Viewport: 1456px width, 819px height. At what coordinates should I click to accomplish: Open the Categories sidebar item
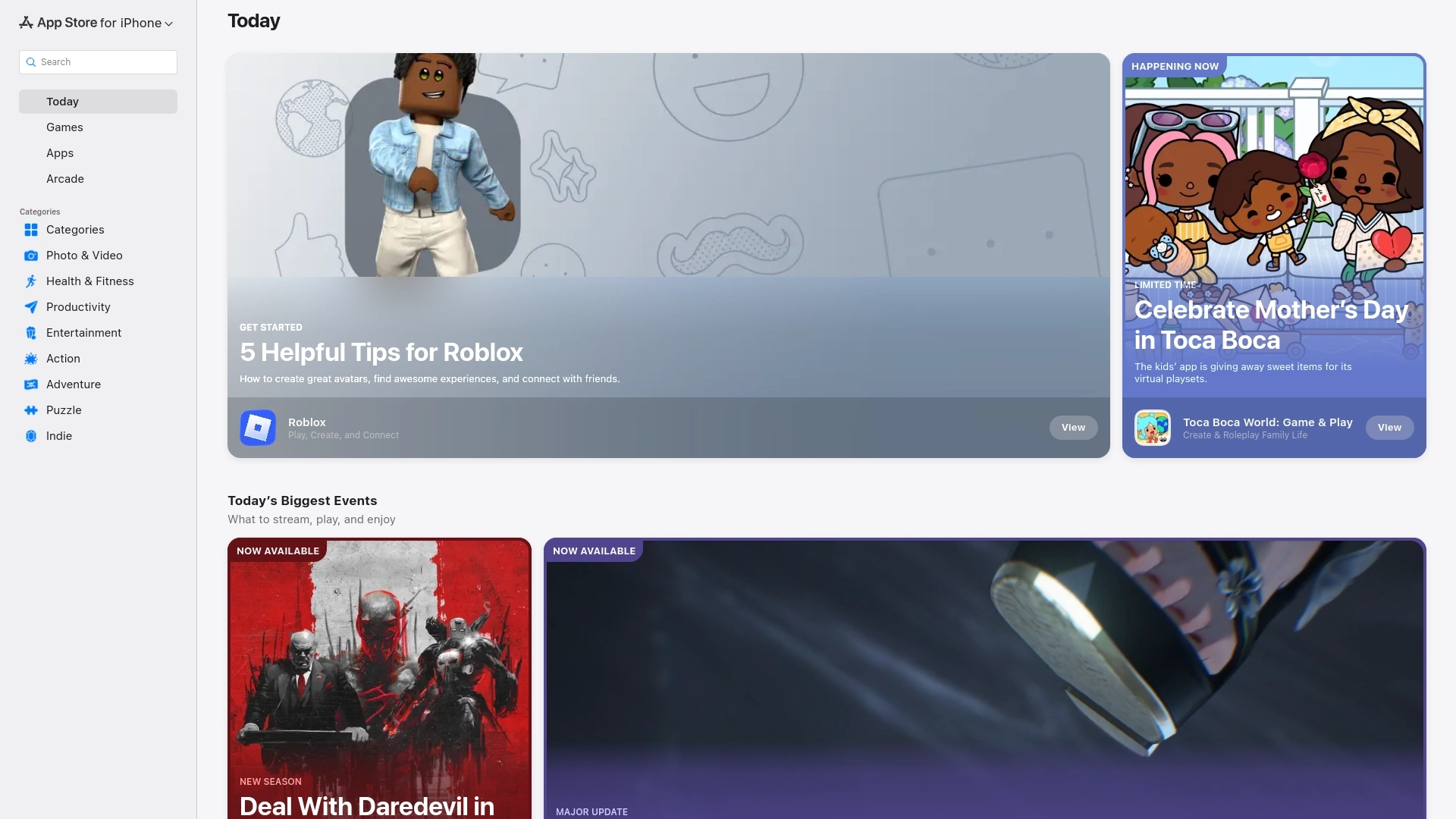[98, 230]
